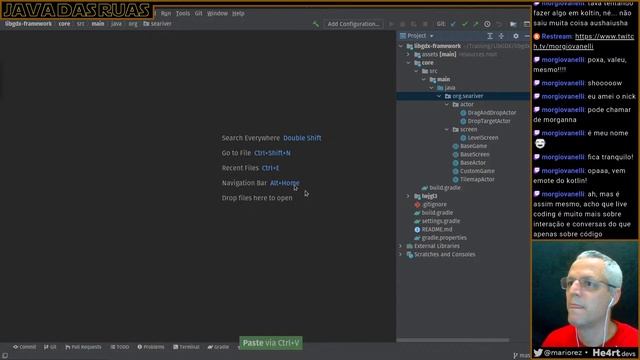Collapse the screen package

tap(447, 129)
